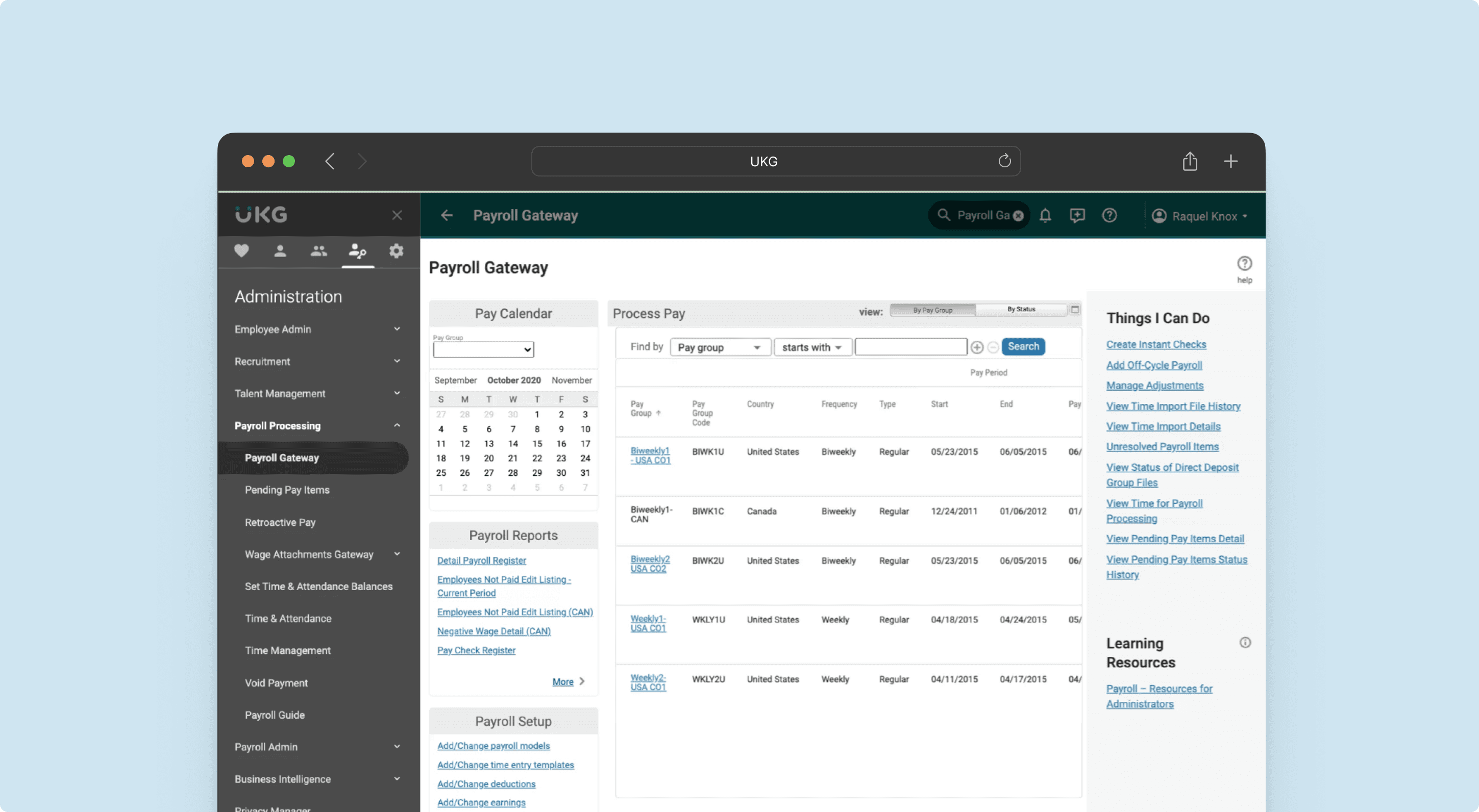1479x812 pixels.
Task: Open Add/Change payroll models link
Action: point(493,746)
